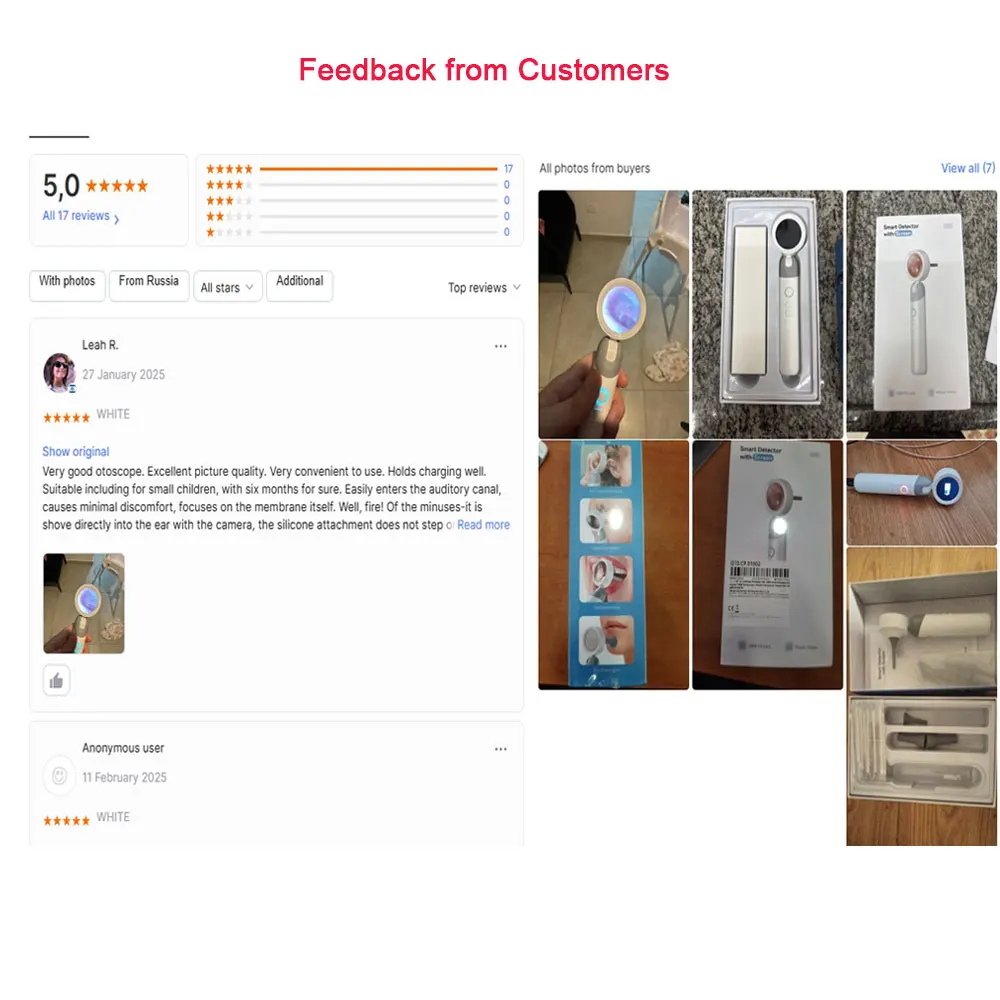Like Leah R.'s review with thumbs-up icon

(x=56, y=680)
